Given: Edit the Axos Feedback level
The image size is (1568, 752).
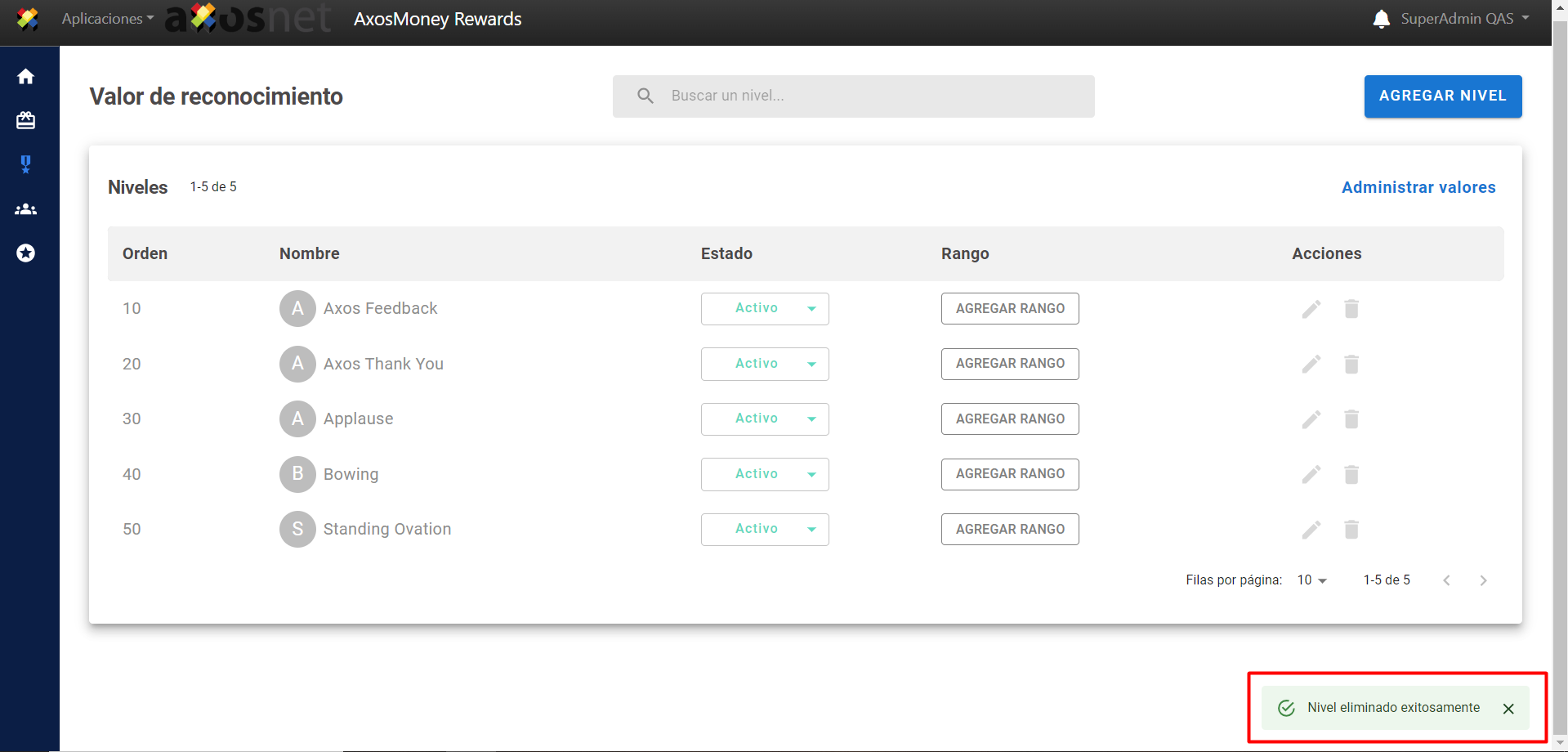Looking at the screenshot, I should tap(1311, 309).
